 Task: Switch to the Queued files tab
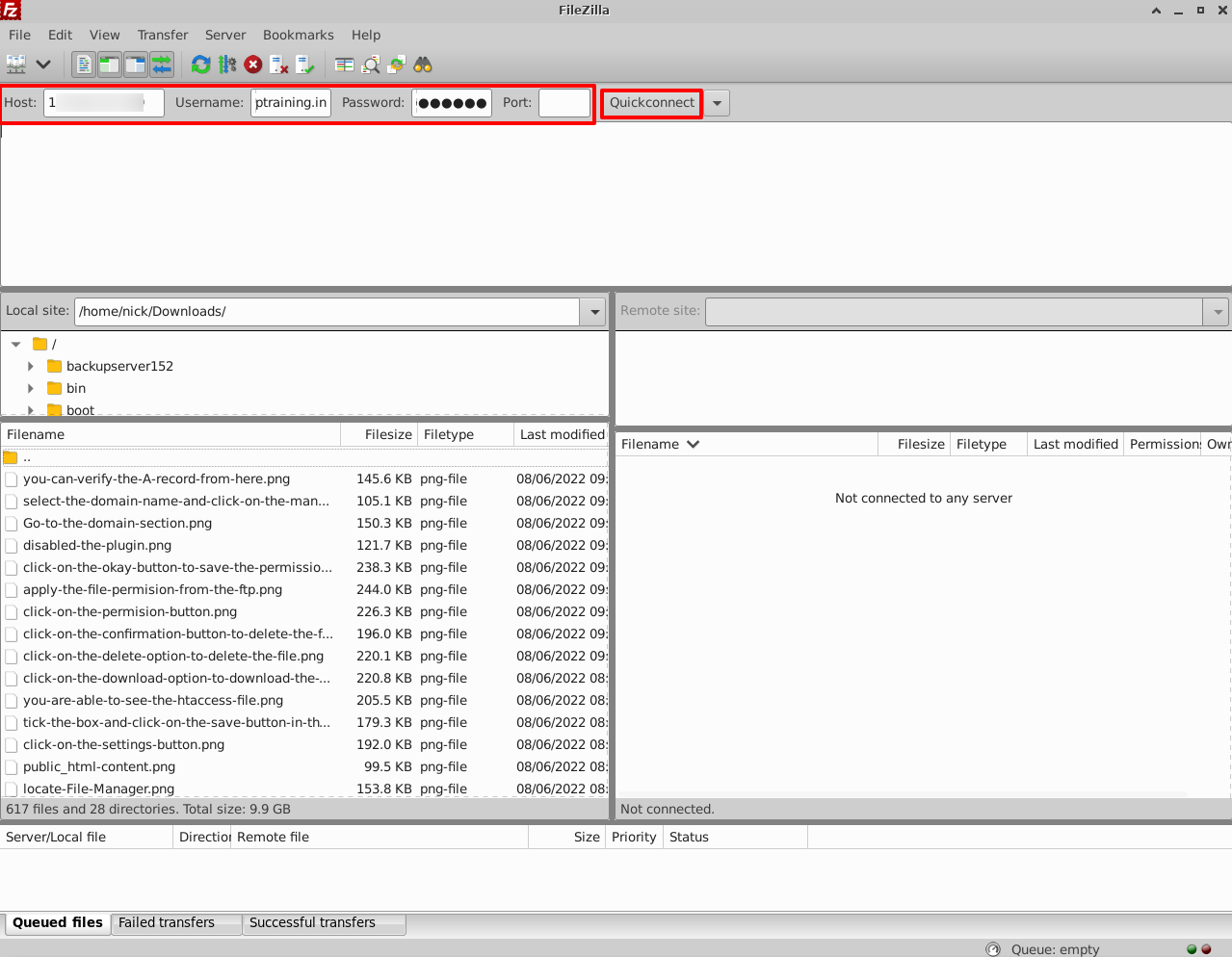pyautogui.click(x=58, y=922)
